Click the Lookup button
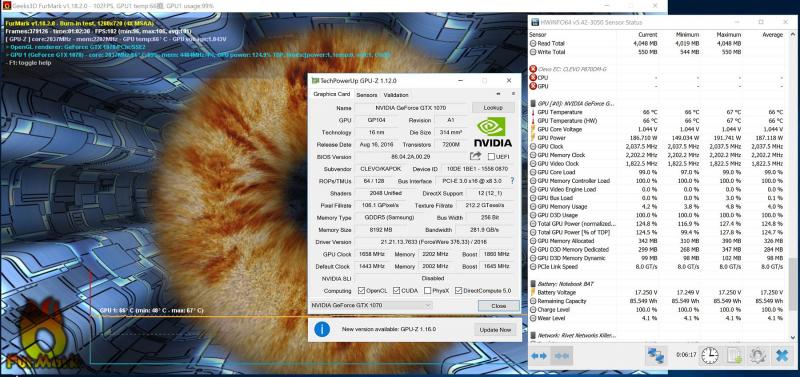This screenshot has height=377, width=800. pyautogui.click(x=493, y=108)
